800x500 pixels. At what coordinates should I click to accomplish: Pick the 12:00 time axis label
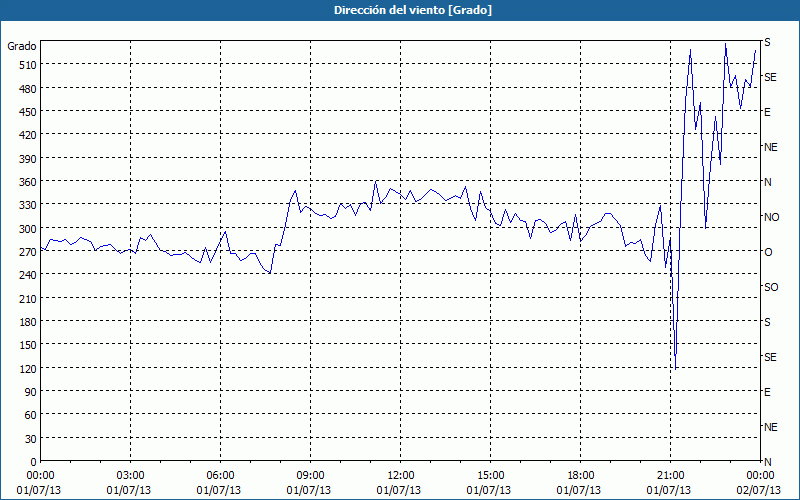point(401,476)
